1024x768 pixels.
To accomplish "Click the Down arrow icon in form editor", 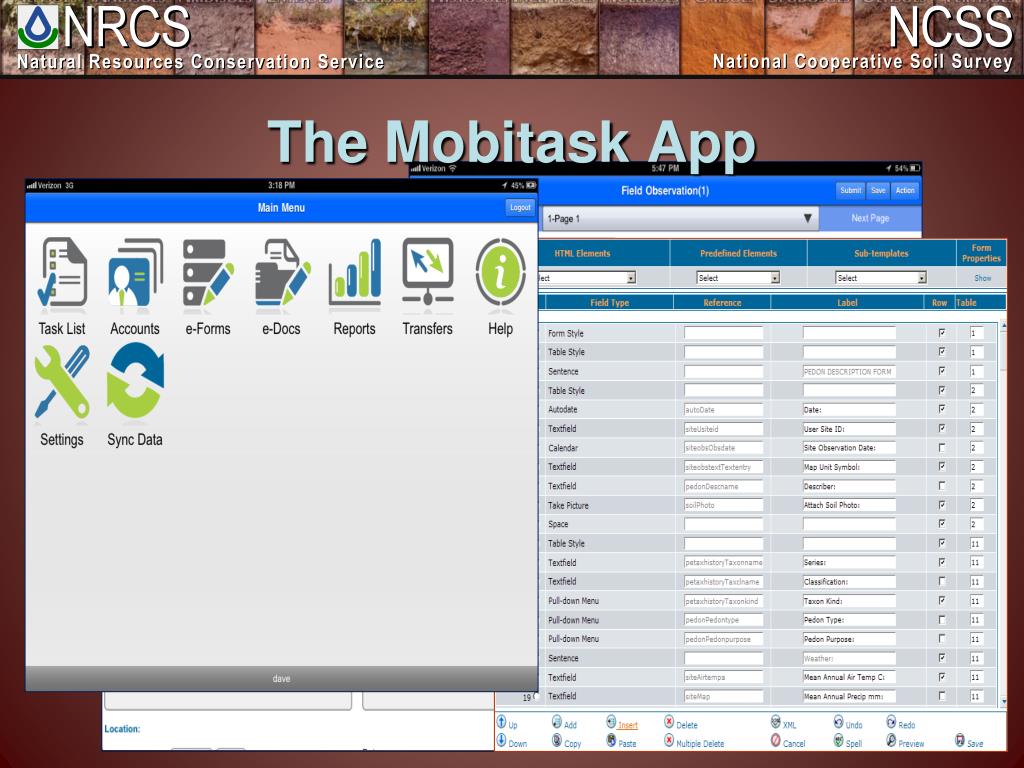I will 502,740.
